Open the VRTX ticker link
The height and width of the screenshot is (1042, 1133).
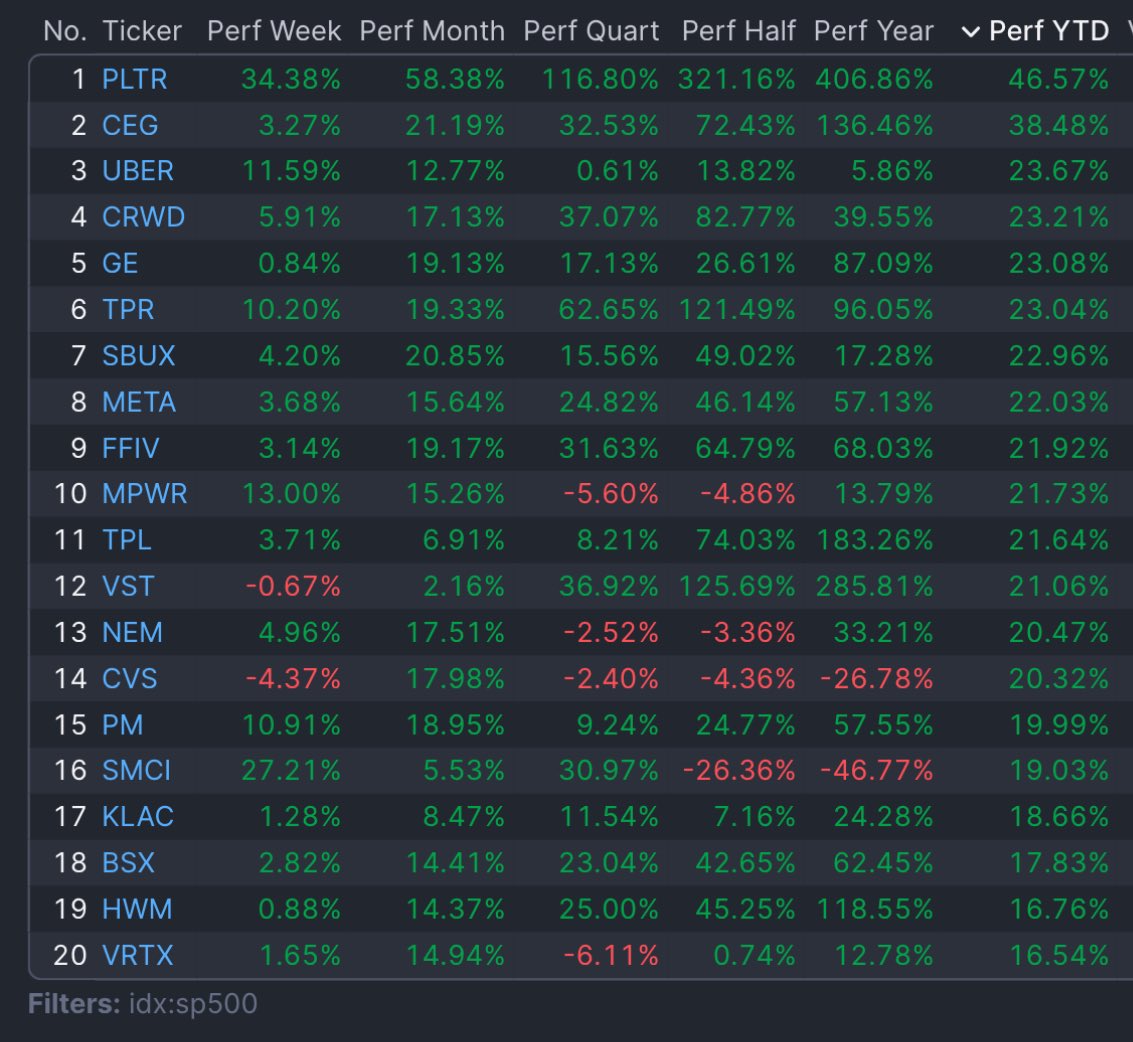coord(138,955)
